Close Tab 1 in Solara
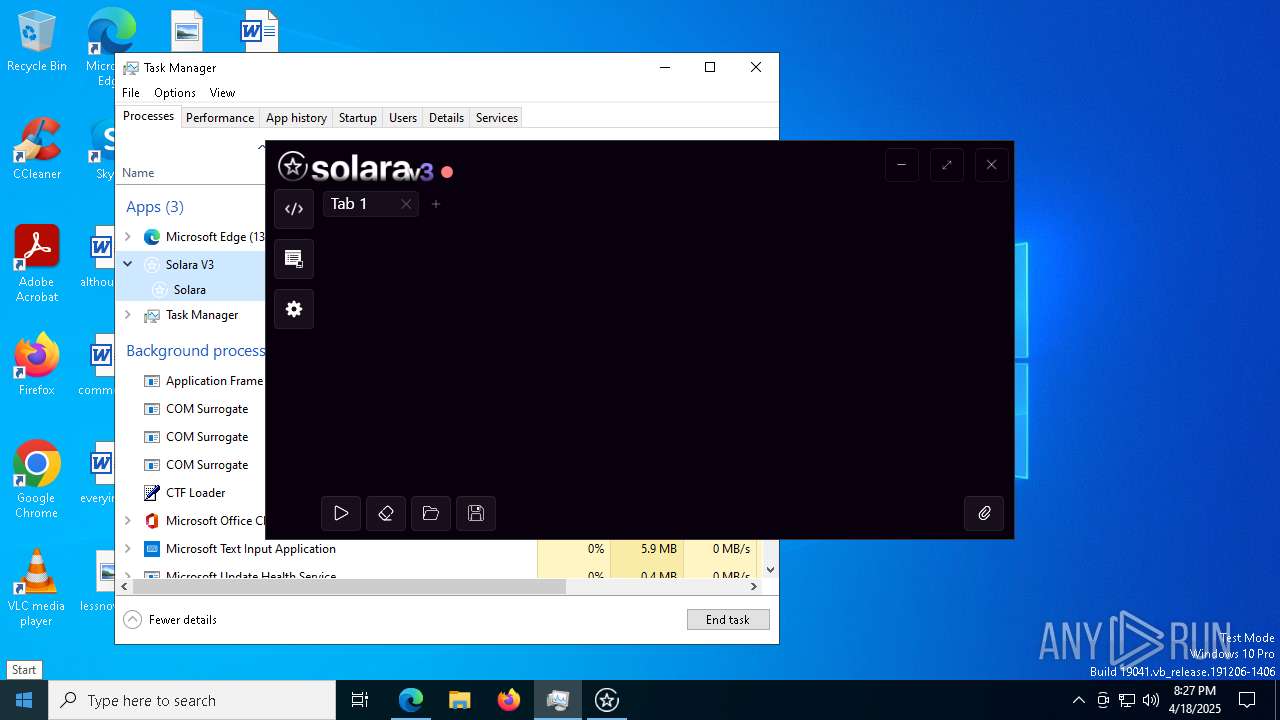 (x=406, y=204)
